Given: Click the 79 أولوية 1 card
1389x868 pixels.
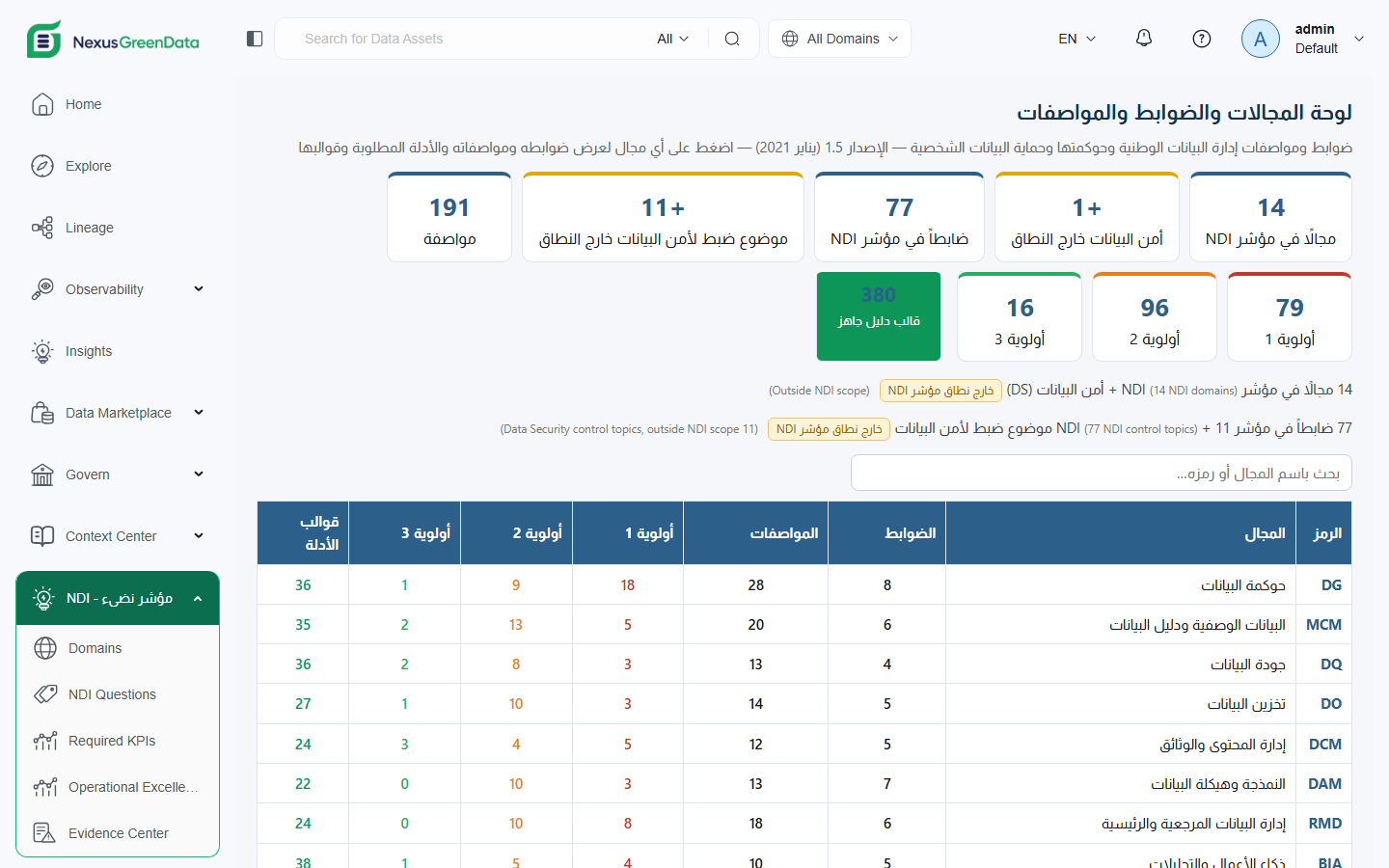Looking at the screenshot, I should 1290,316.
